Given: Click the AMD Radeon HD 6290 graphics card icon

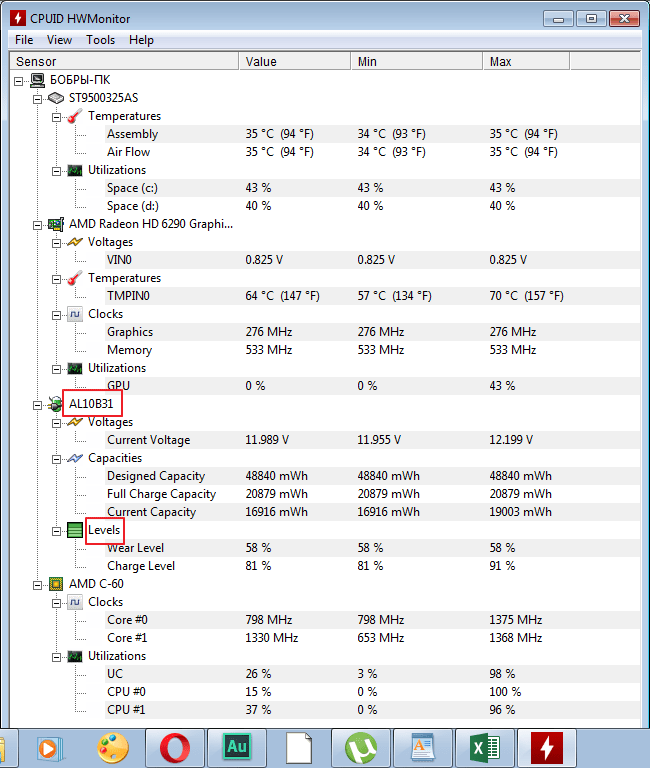Looking at the screenshot, I should point(56,225).
